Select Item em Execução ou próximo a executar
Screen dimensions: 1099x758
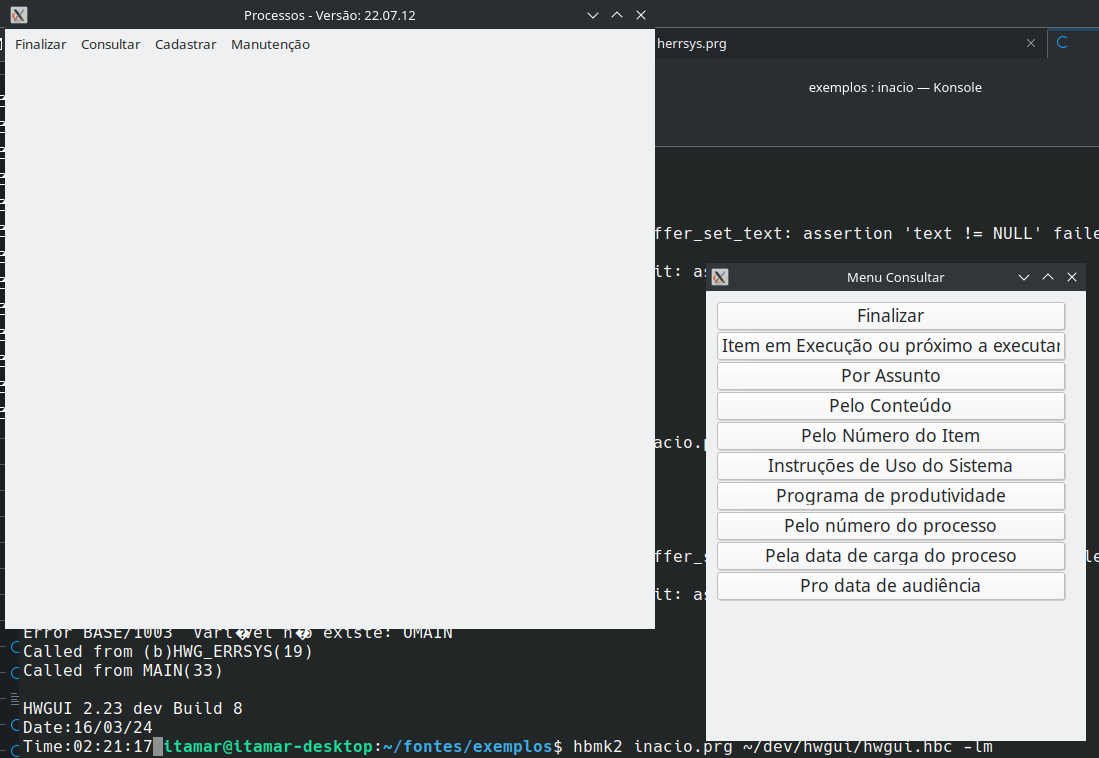pyautogui.click(x=890, y=346)
